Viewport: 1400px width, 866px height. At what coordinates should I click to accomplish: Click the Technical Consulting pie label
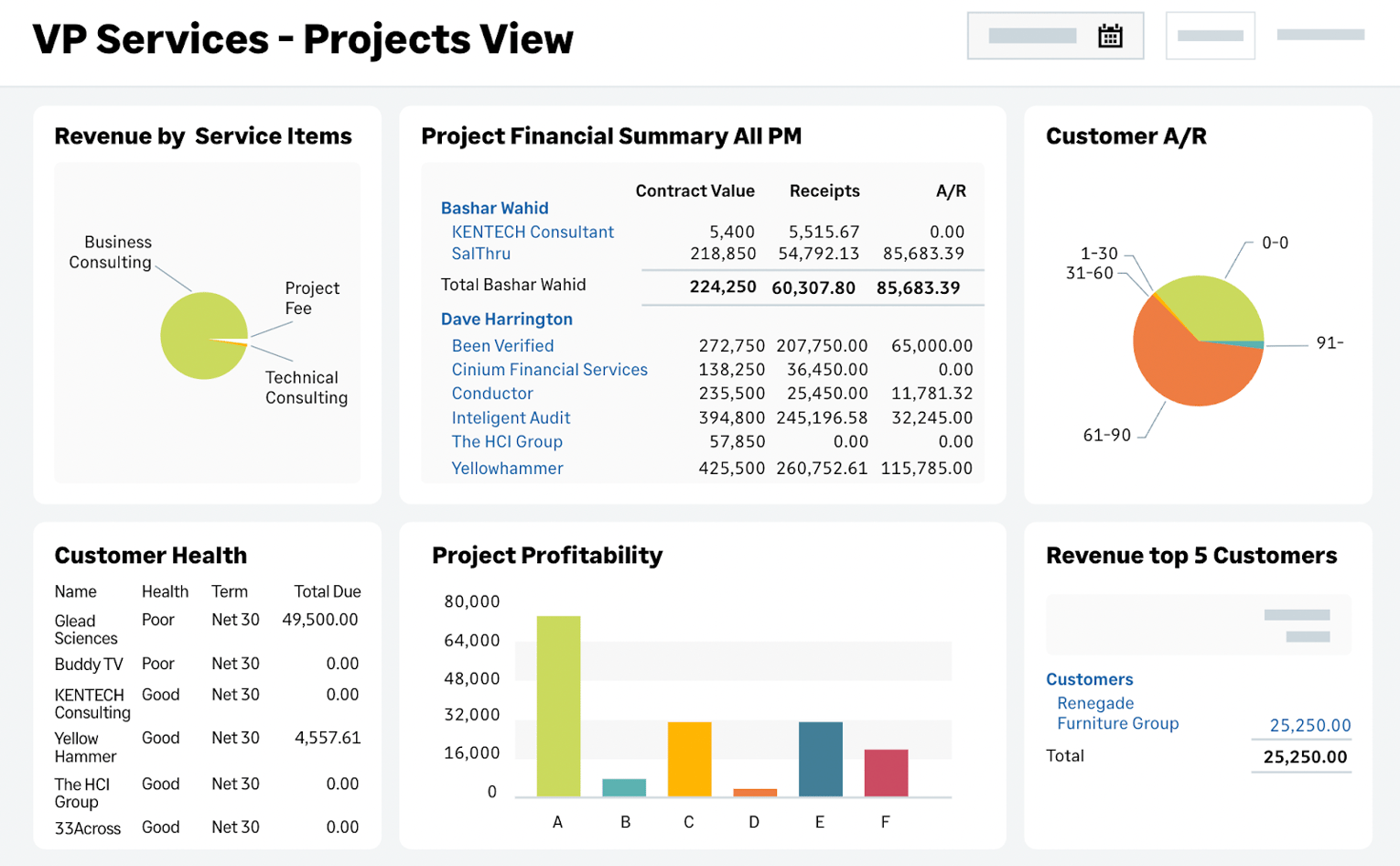pyautogui.click(x=306, y=387)
